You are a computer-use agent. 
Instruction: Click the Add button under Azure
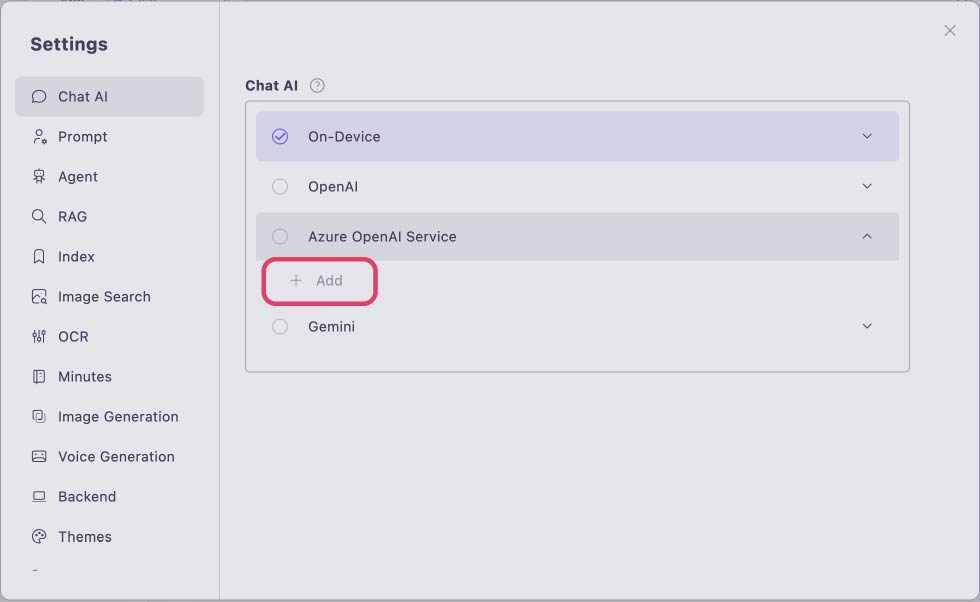click(319, 281)
